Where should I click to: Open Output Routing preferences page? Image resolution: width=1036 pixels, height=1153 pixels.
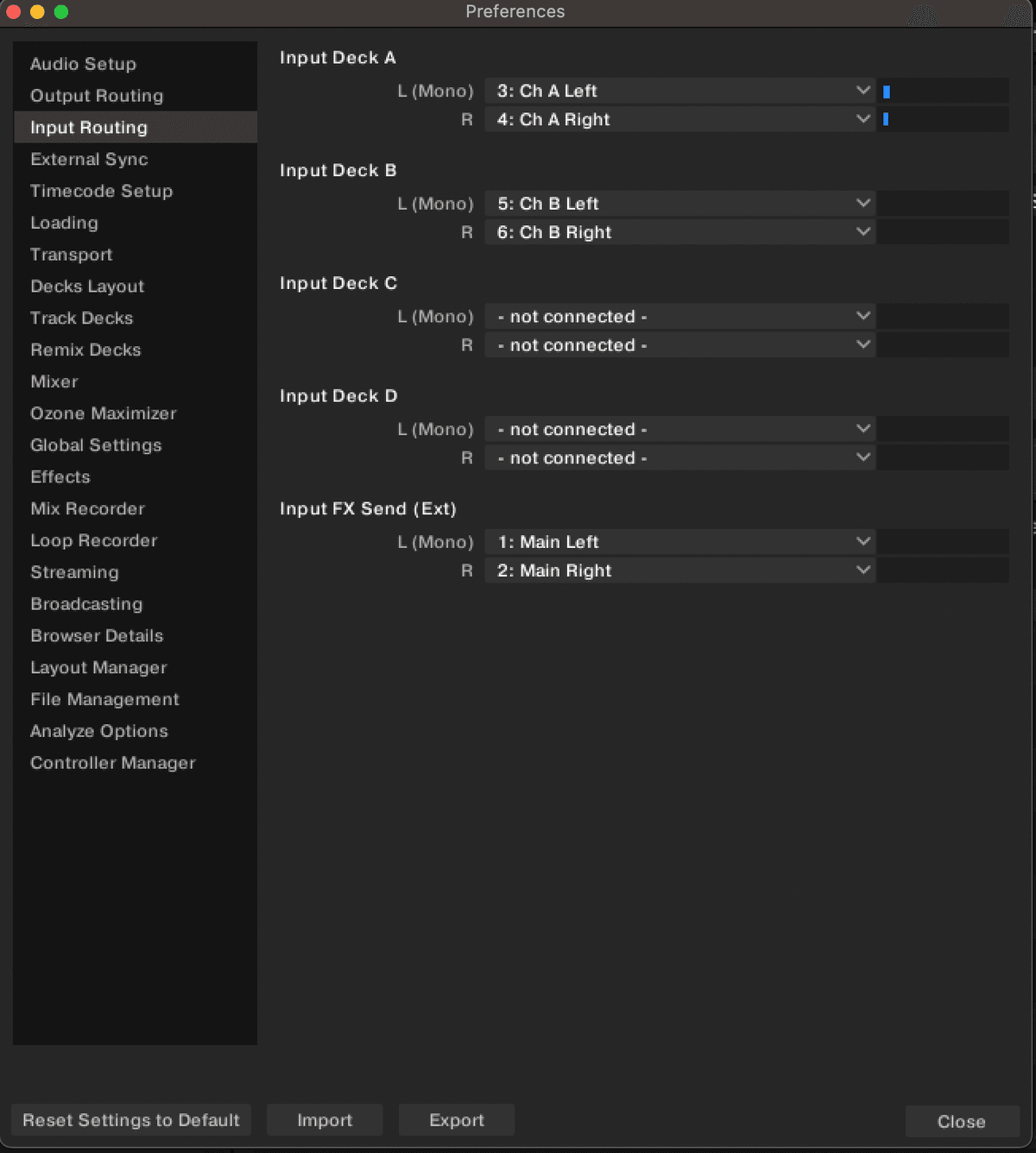pyautogui.click(x=97, y=96)
